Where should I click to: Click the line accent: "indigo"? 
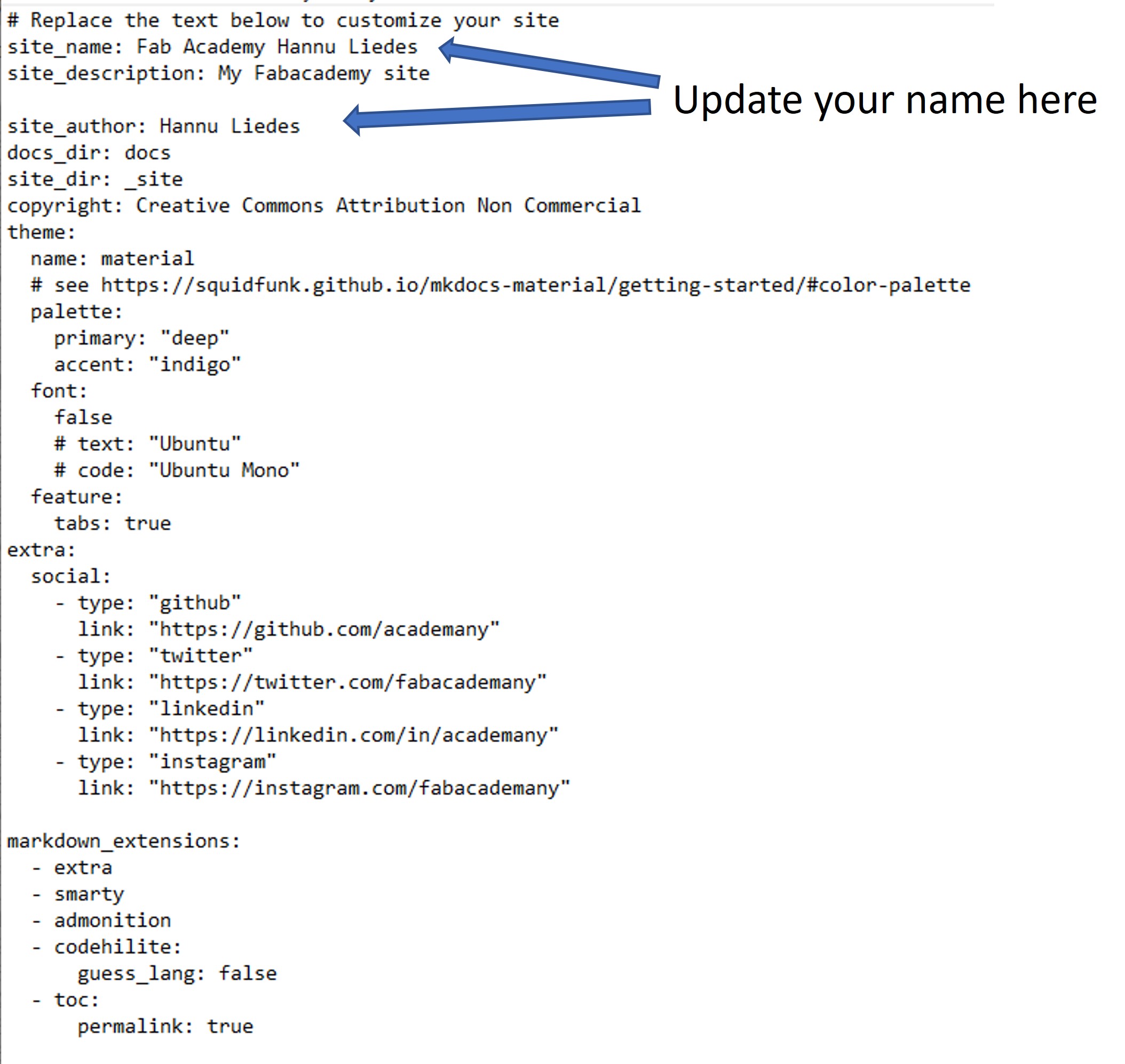[147, 365]
